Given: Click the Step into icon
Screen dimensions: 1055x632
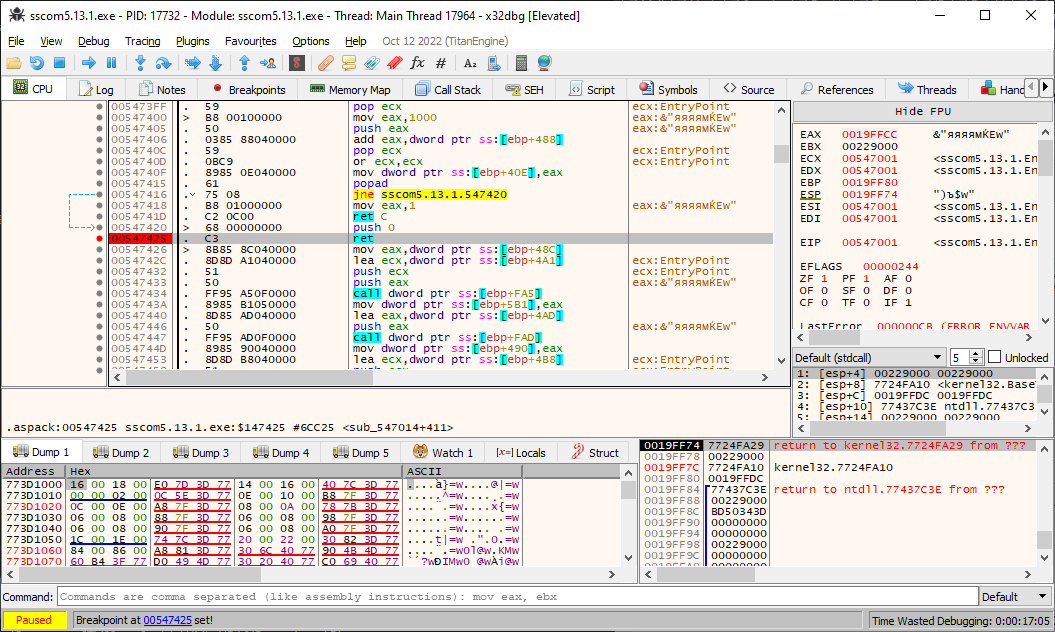Looking at the screenshot, I should pos(140,63).
